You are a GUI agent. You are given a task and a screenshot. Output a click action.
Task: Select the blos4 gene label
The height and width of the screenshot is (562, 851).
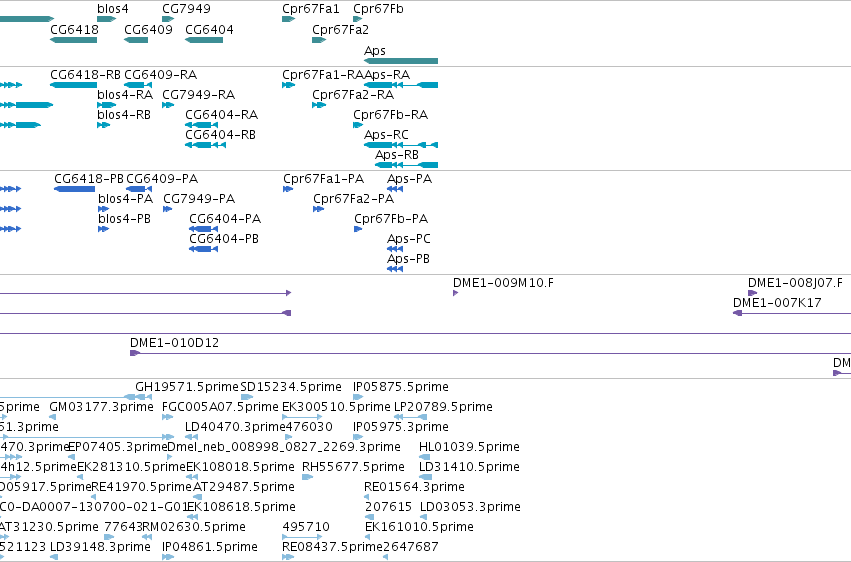pos(113,9)
